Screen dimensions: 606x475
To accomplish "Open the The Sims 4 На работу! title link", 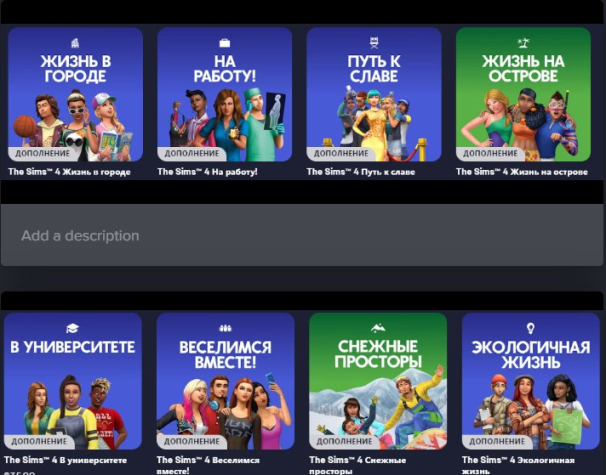I will (207, 172).
